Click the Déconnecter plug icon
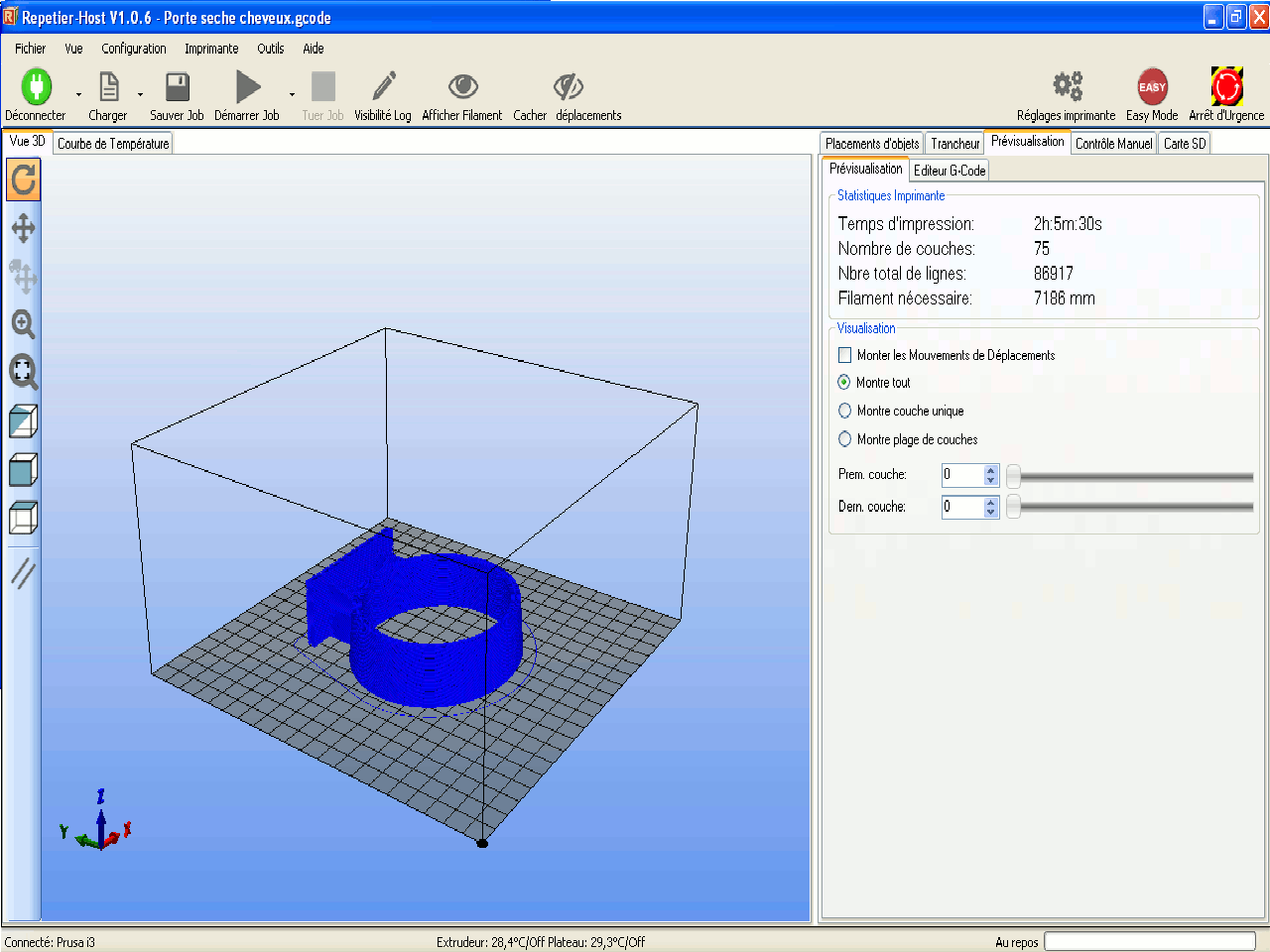 point(36,87)
